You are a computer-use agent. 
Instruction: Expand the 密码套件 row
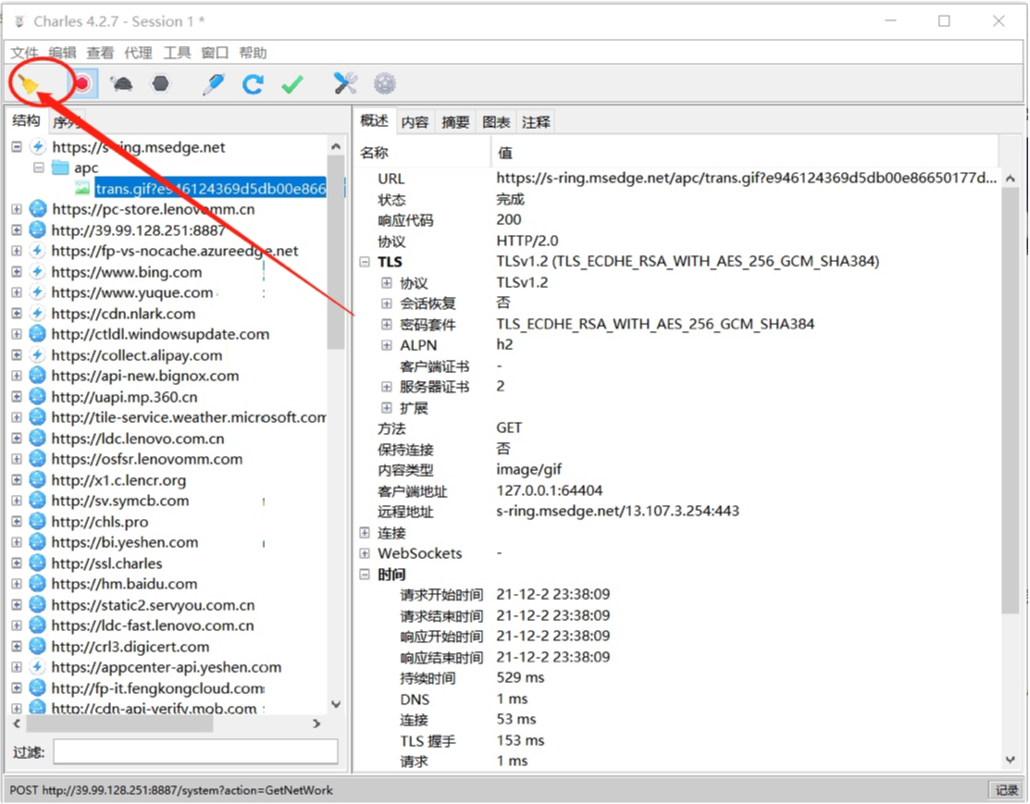pos(387,324)
